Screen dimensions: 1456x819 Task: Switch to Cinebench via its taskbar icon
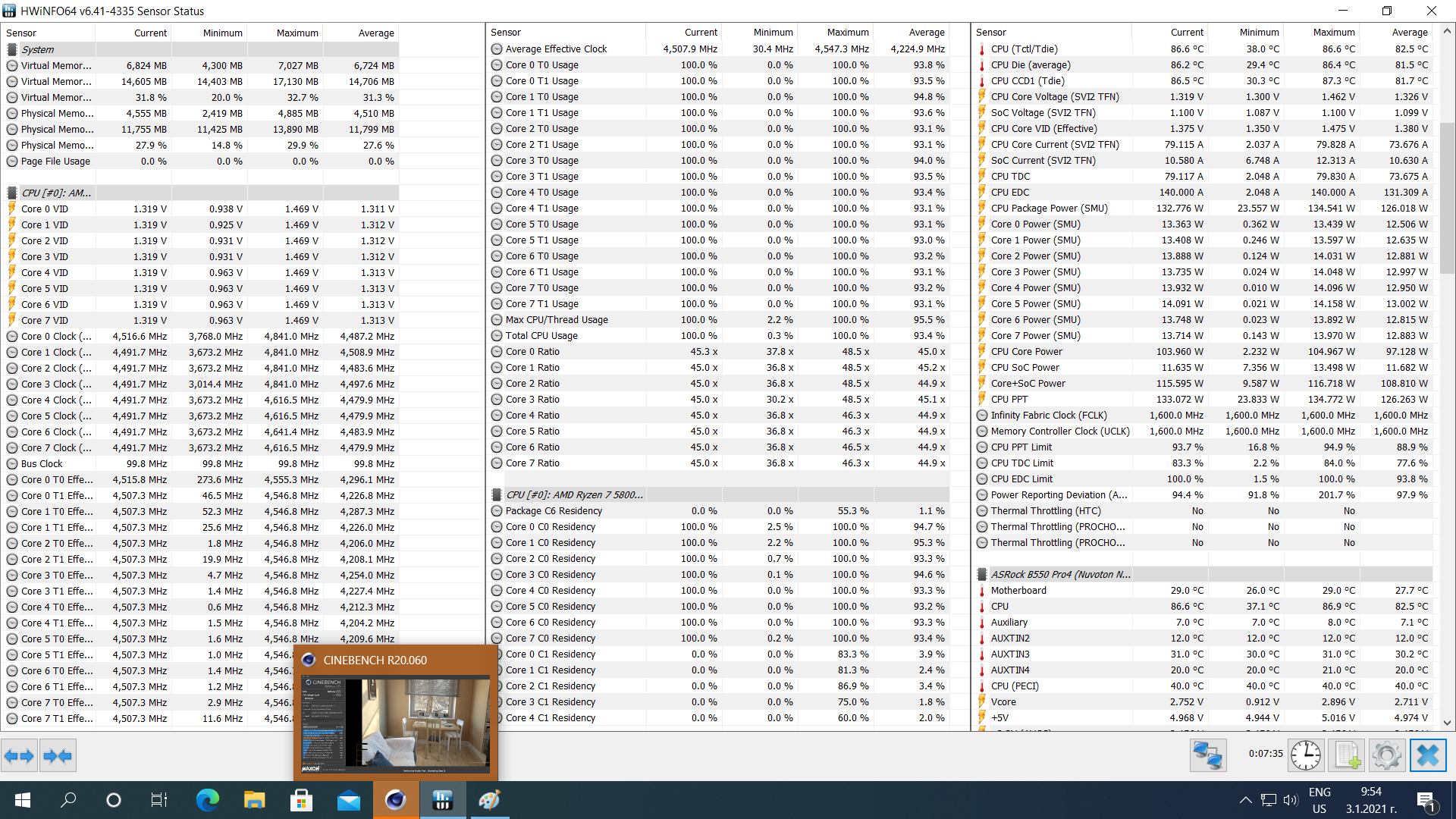(395, 800)
